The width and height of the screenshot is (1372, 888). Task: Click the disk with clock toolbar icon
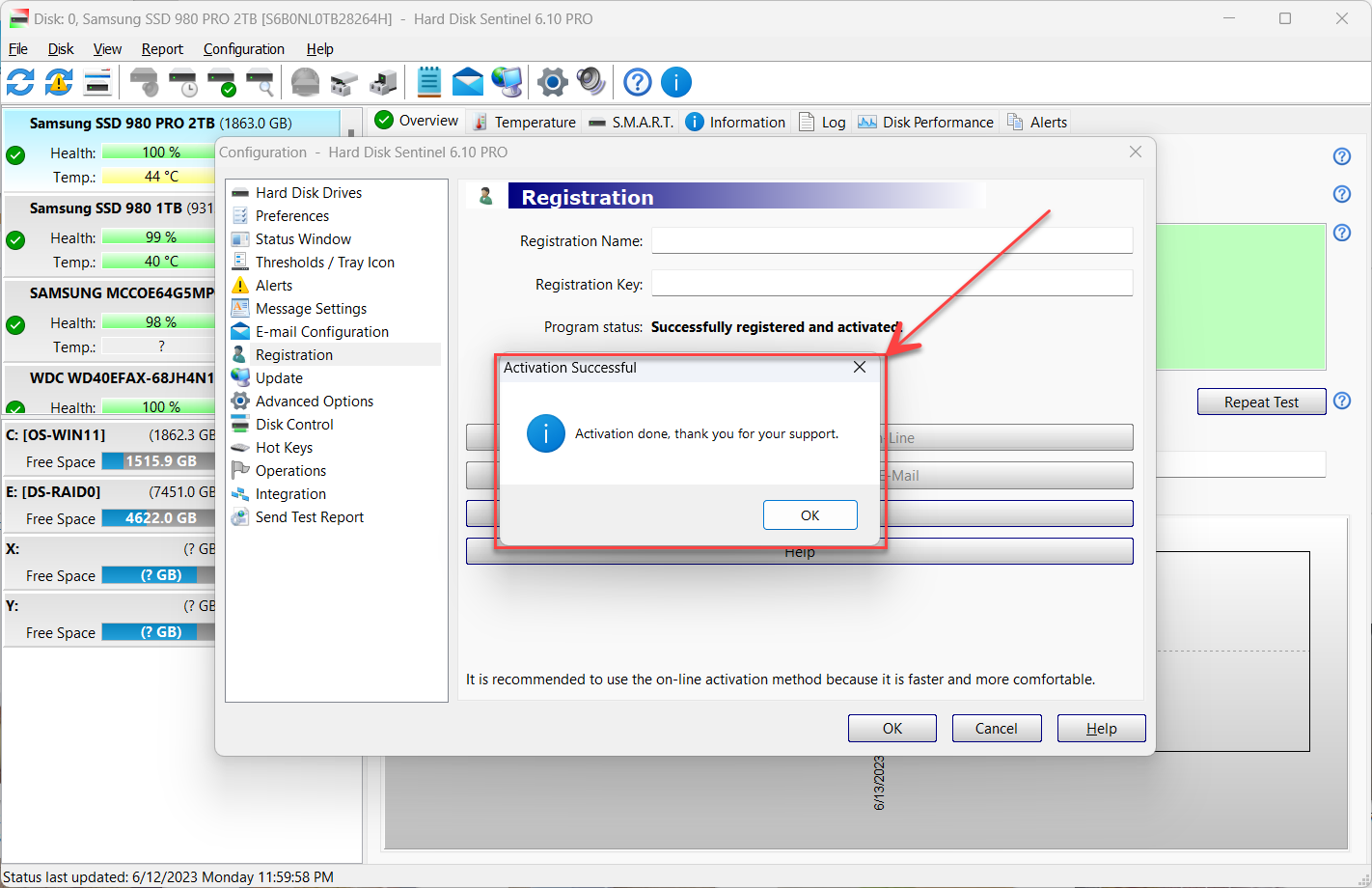183,82
